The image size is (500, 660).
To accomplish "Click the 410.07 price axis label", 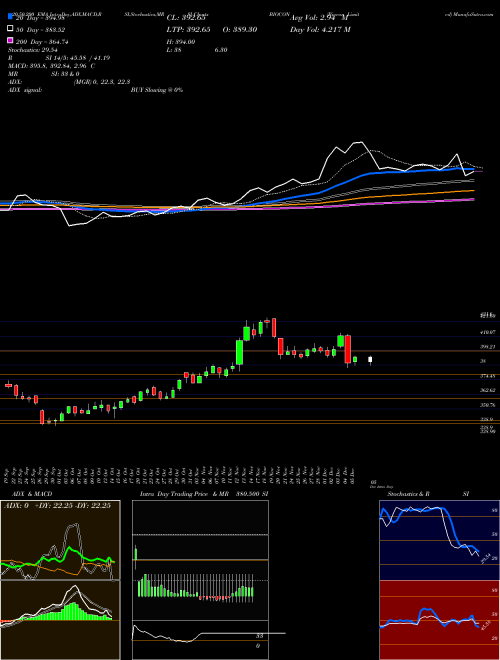I will [488, 333].
